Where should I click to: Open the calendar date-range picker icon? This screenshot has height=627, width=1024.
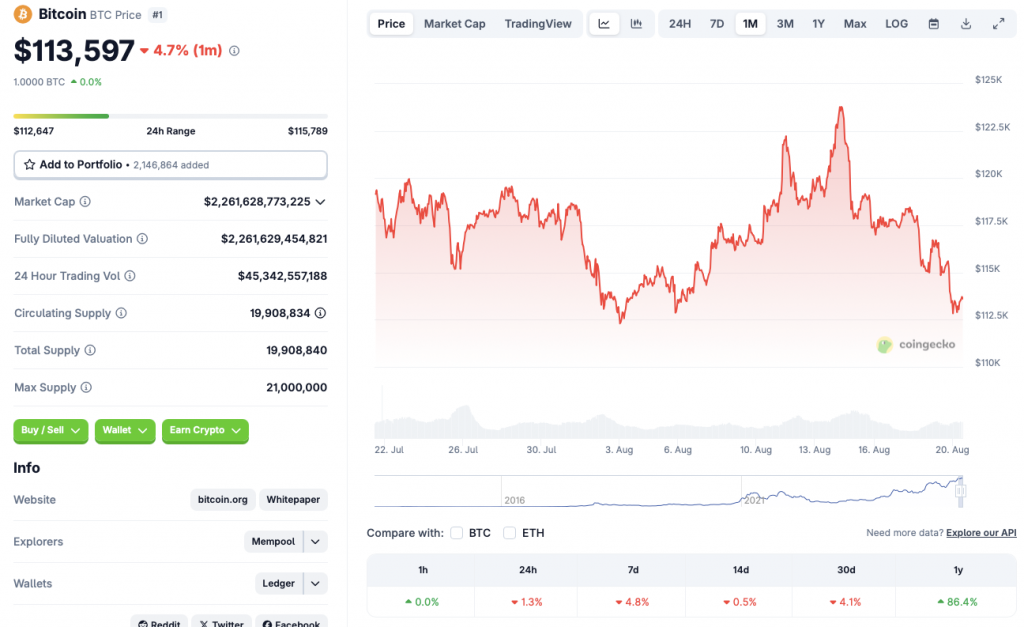pyautogui.click(x=933, y=23)
